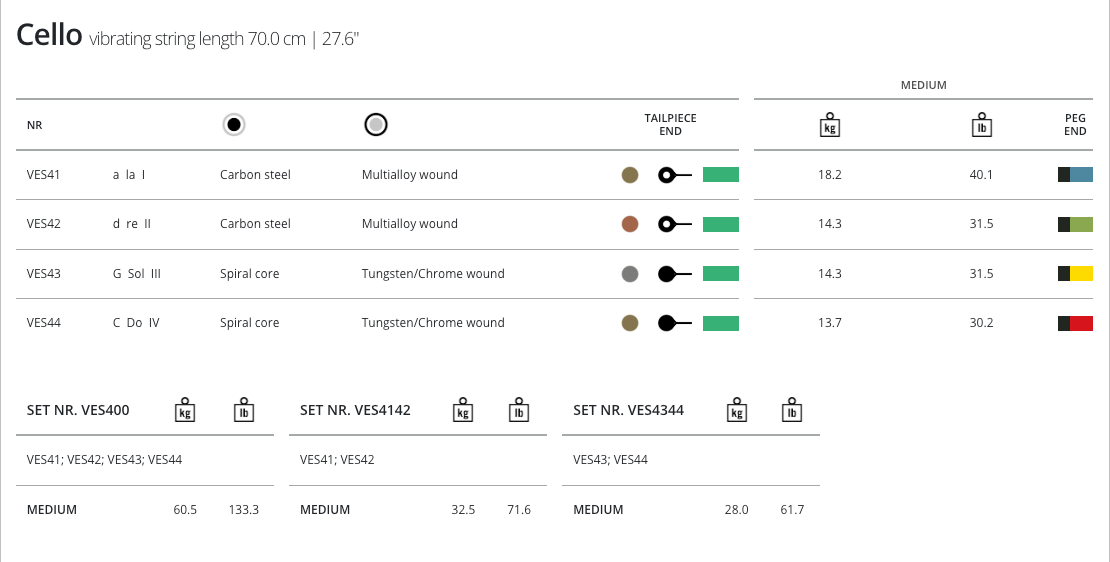Screen dimensions: 1110x562
Task: Click the SET NR. VES400 heading
Action: (78, 410)
